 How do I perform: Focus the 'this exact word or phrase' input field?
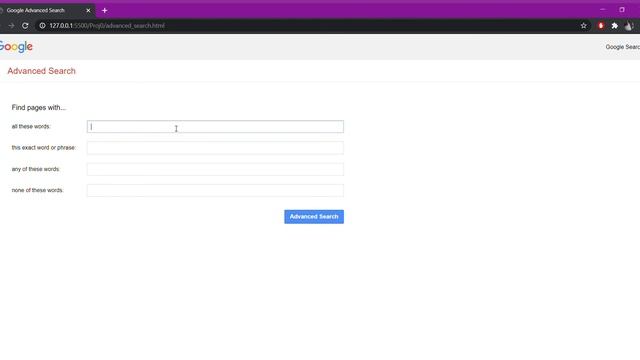(215, 148)
